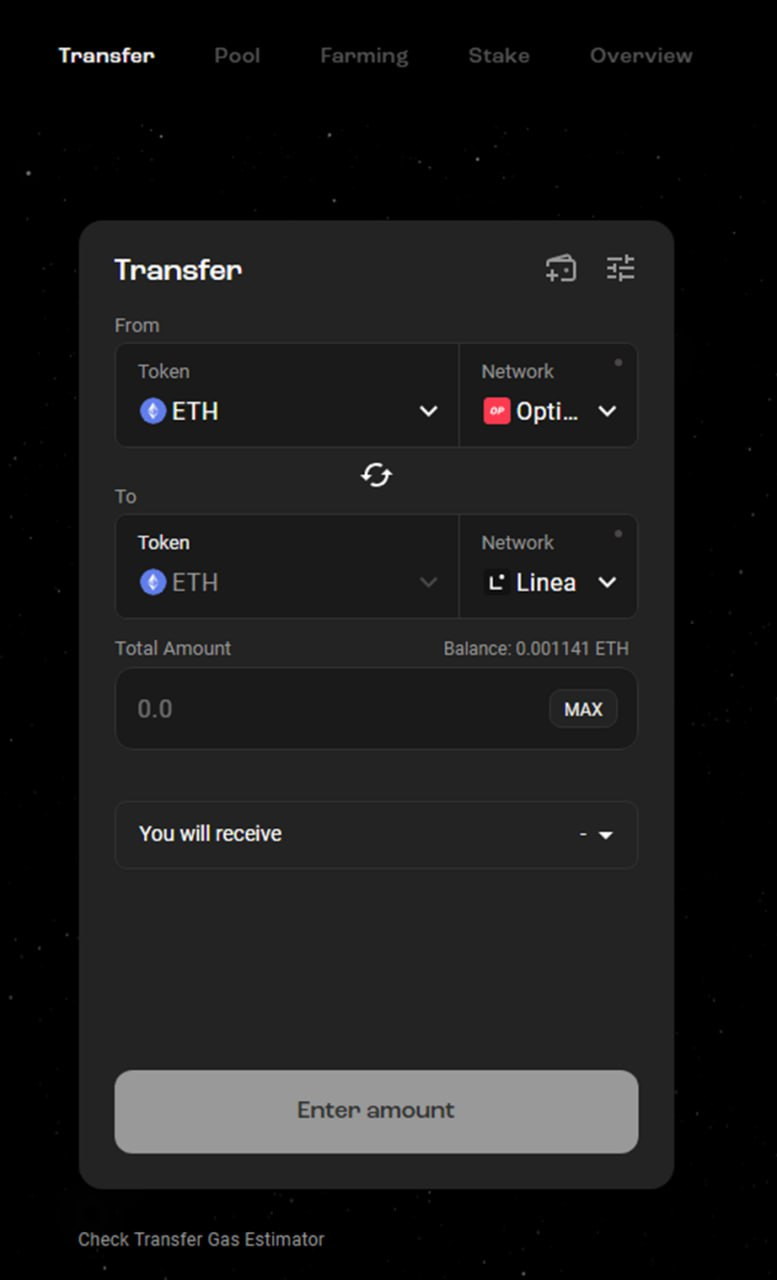
Task: Open the add wallet icon
Action: pos(561,269)
